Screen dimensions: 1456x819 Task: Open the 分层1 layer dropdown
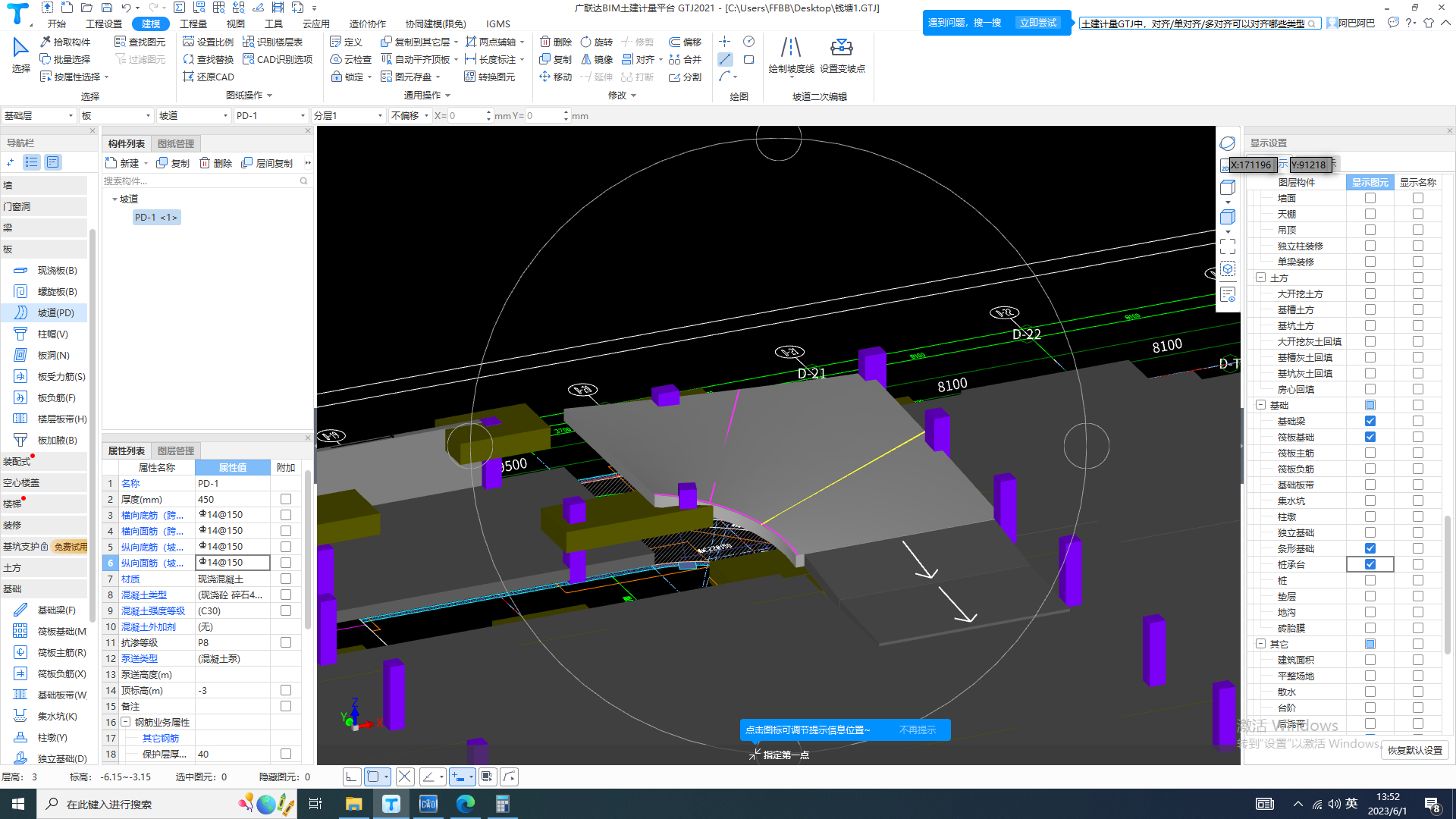click(348, 115)
